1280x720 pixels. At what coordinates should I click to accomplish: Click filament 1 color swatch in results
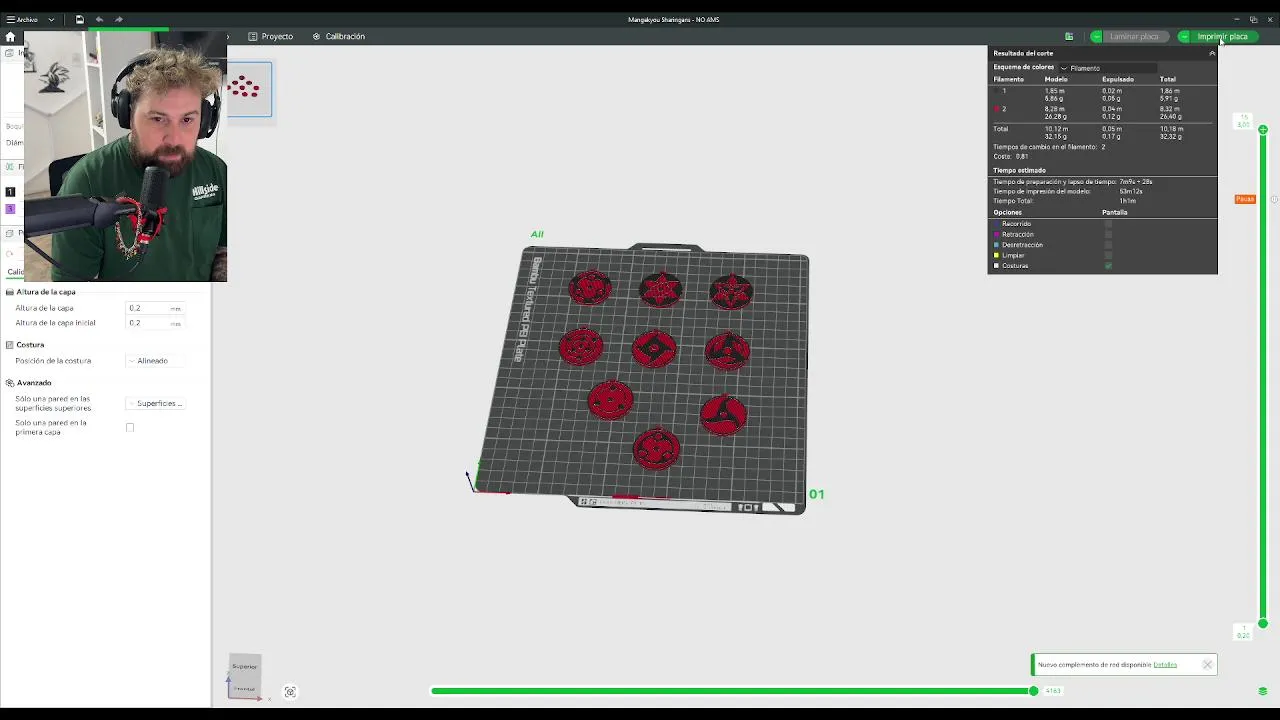tap(997, 91)
